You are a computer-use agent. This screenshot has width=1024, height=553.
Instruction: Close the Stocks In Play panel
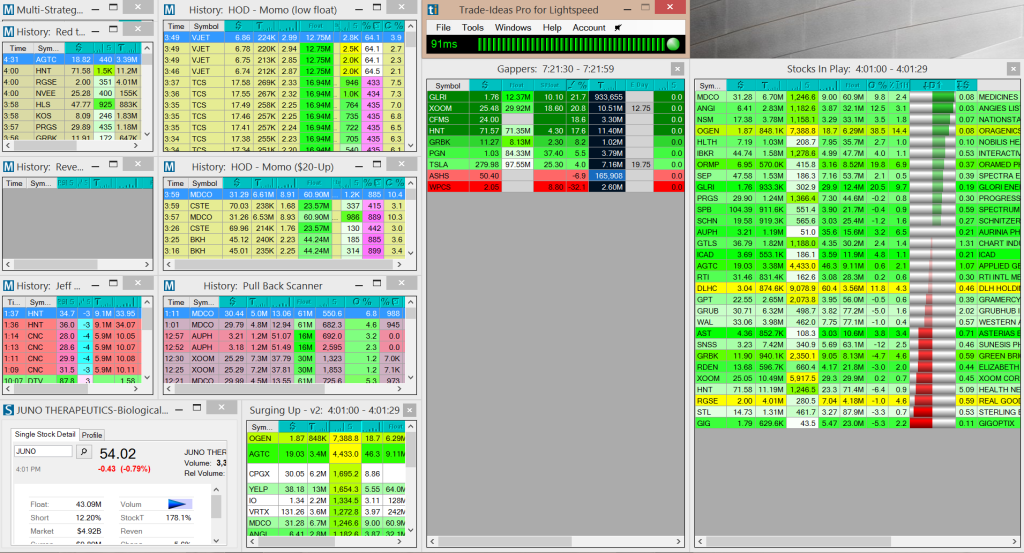point(1013,69)
